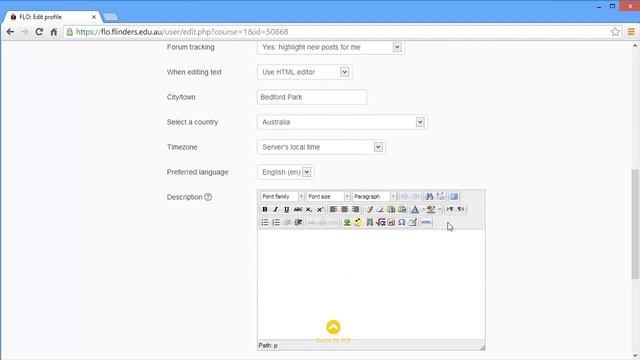
Task: Toggle fullscreen editor mode
Action: (x=454, y=197)
